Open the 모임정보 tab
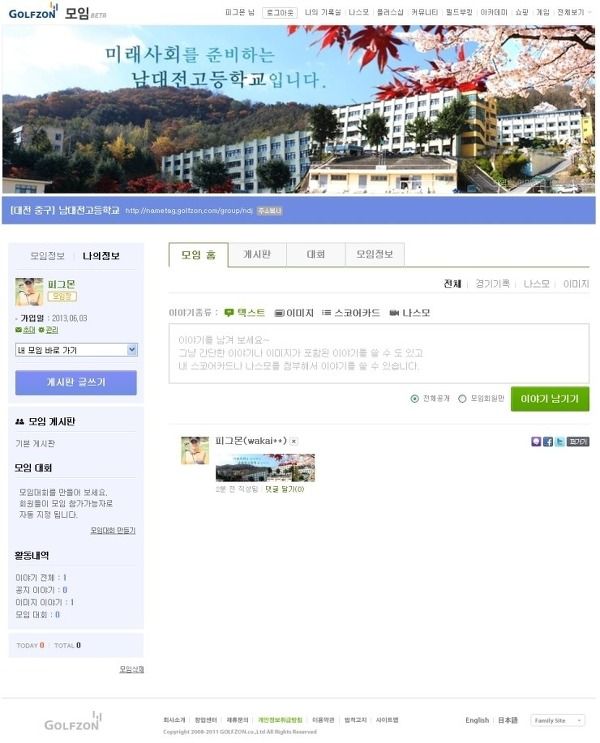This screenshot has width=600, height=743. (x=375, y=254)
